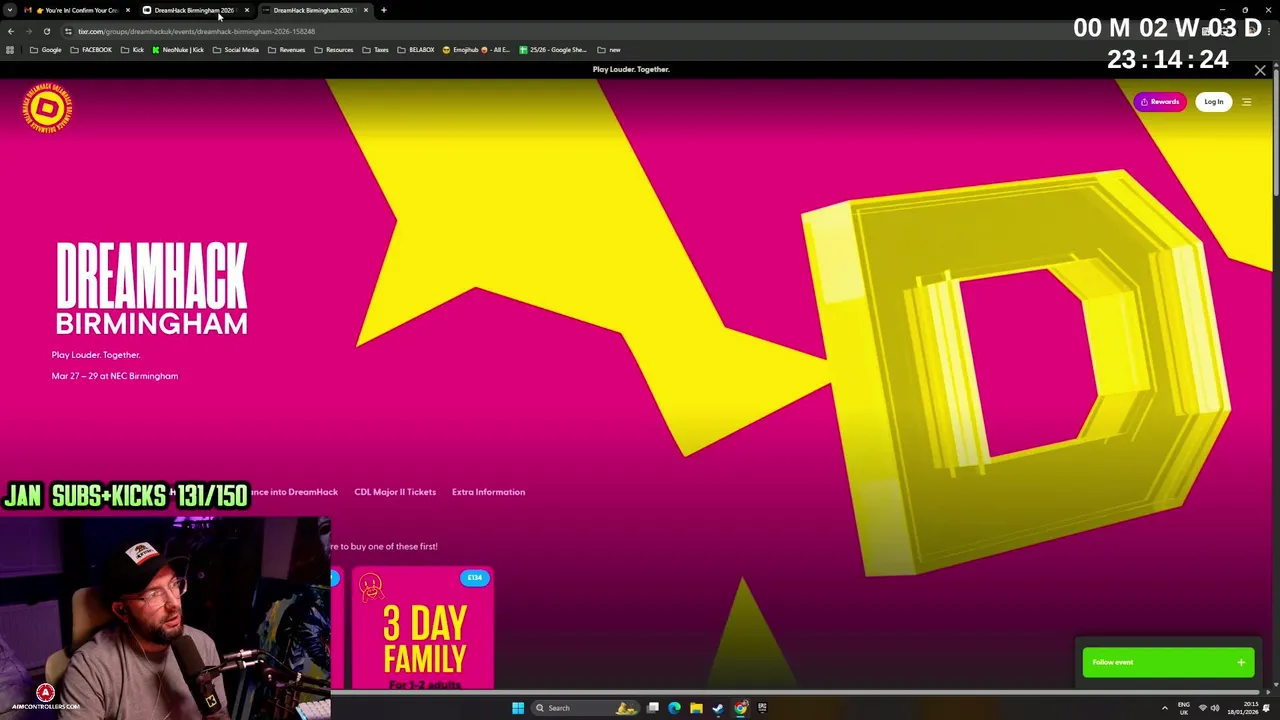Click the Rewards button
This screenshot has width=1280, height=720.
(1160, 102)
